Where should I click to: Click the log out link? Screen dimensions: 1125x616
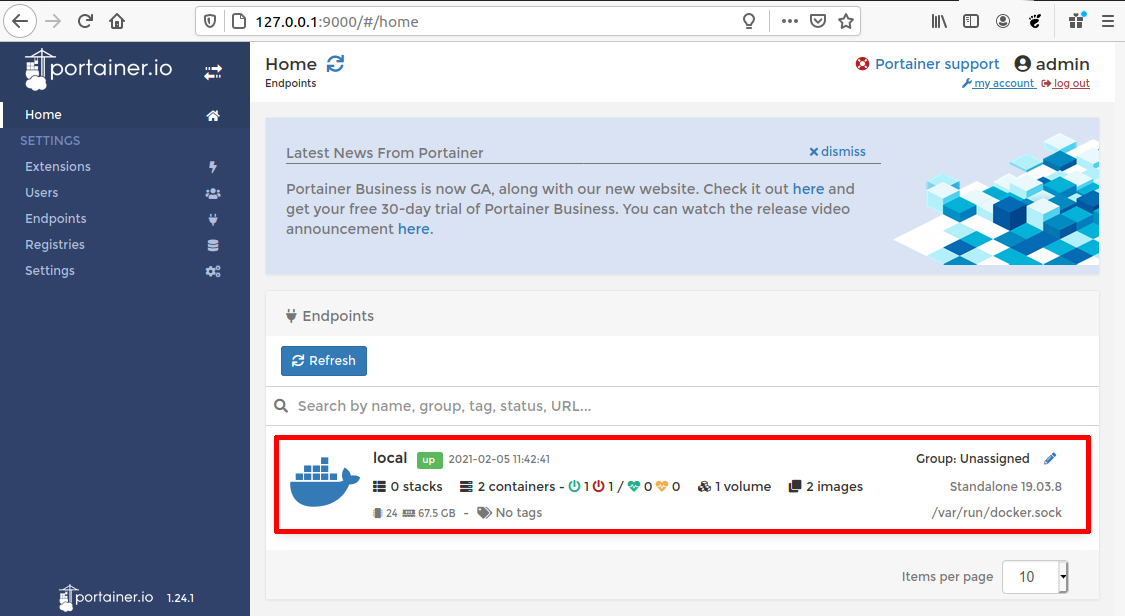[1071, 83]
